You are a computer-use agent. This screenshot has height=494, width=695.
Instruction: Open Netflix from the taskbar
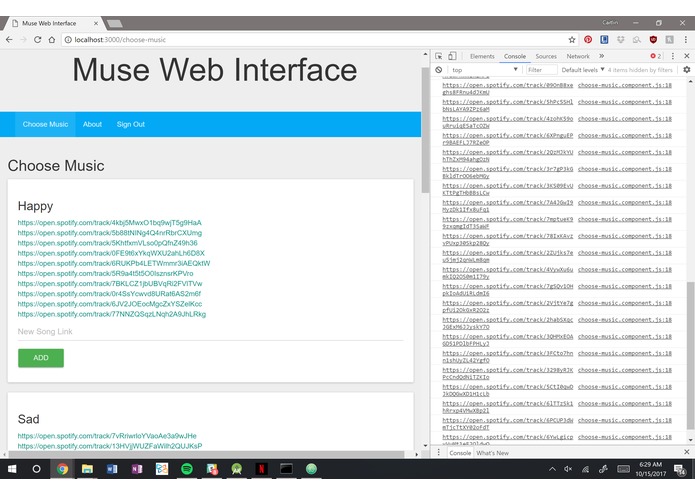pos(262,469)
